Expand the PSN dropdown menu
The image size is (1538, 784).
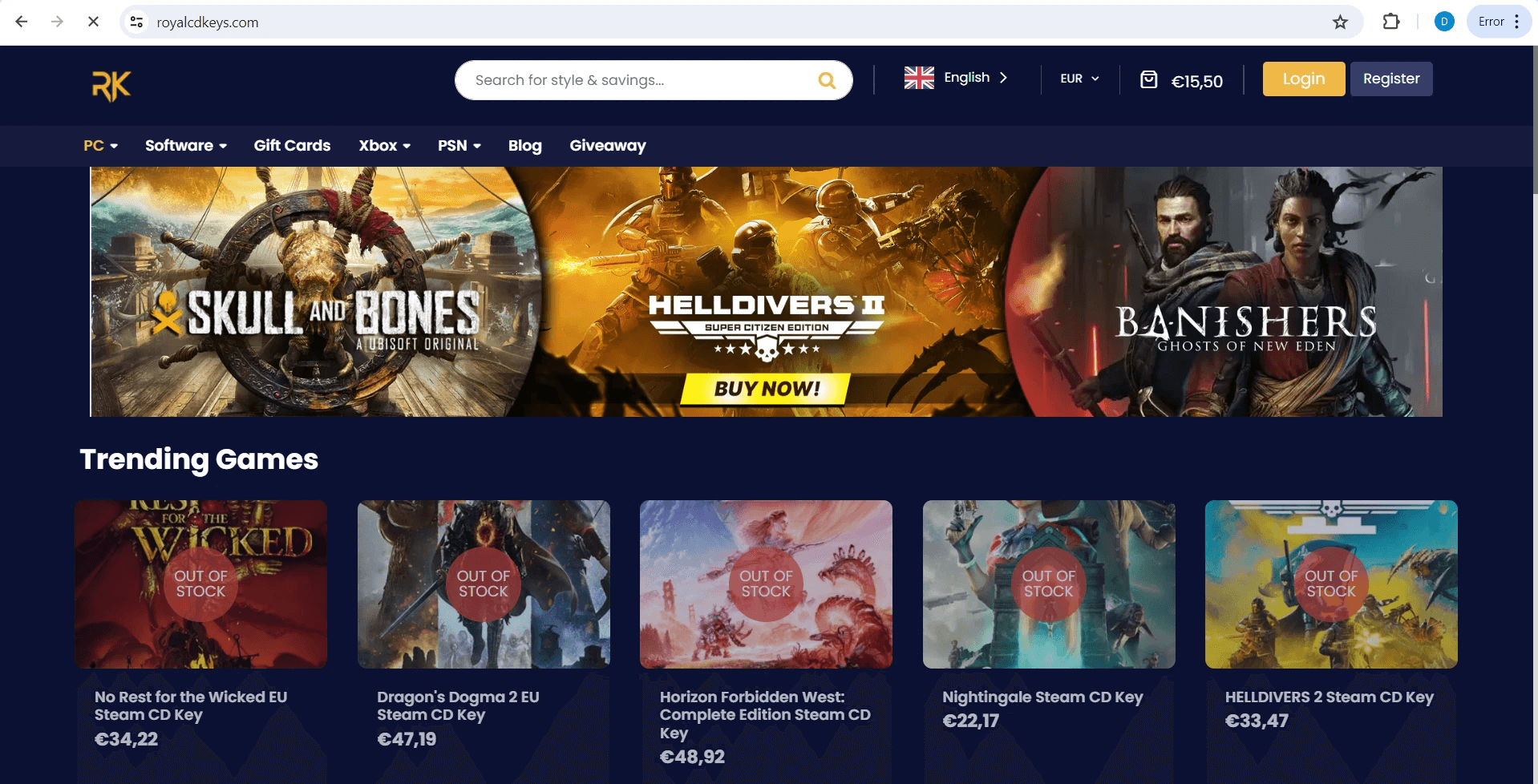click(x=458, y=146)
